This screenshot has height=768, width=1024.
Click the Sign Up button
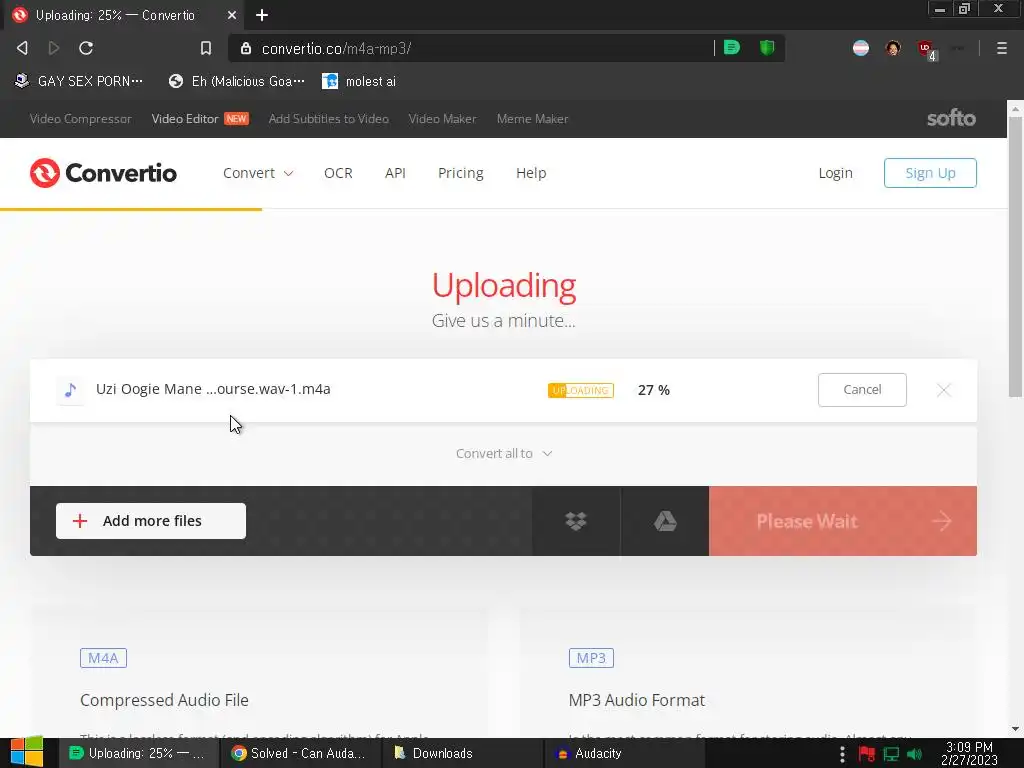pos(930,173)
